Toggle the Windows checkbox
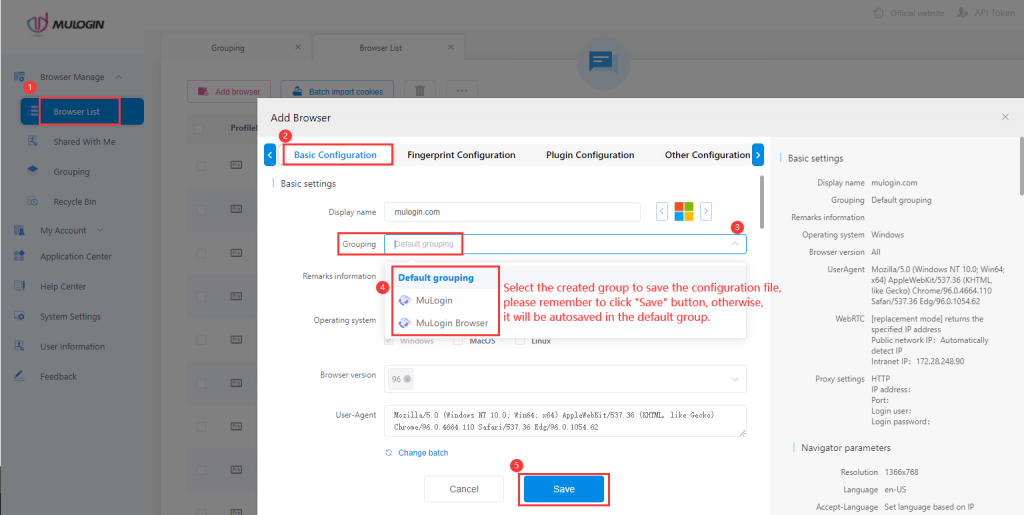This screenshot has width=1024, height=515. pos(390,341)
